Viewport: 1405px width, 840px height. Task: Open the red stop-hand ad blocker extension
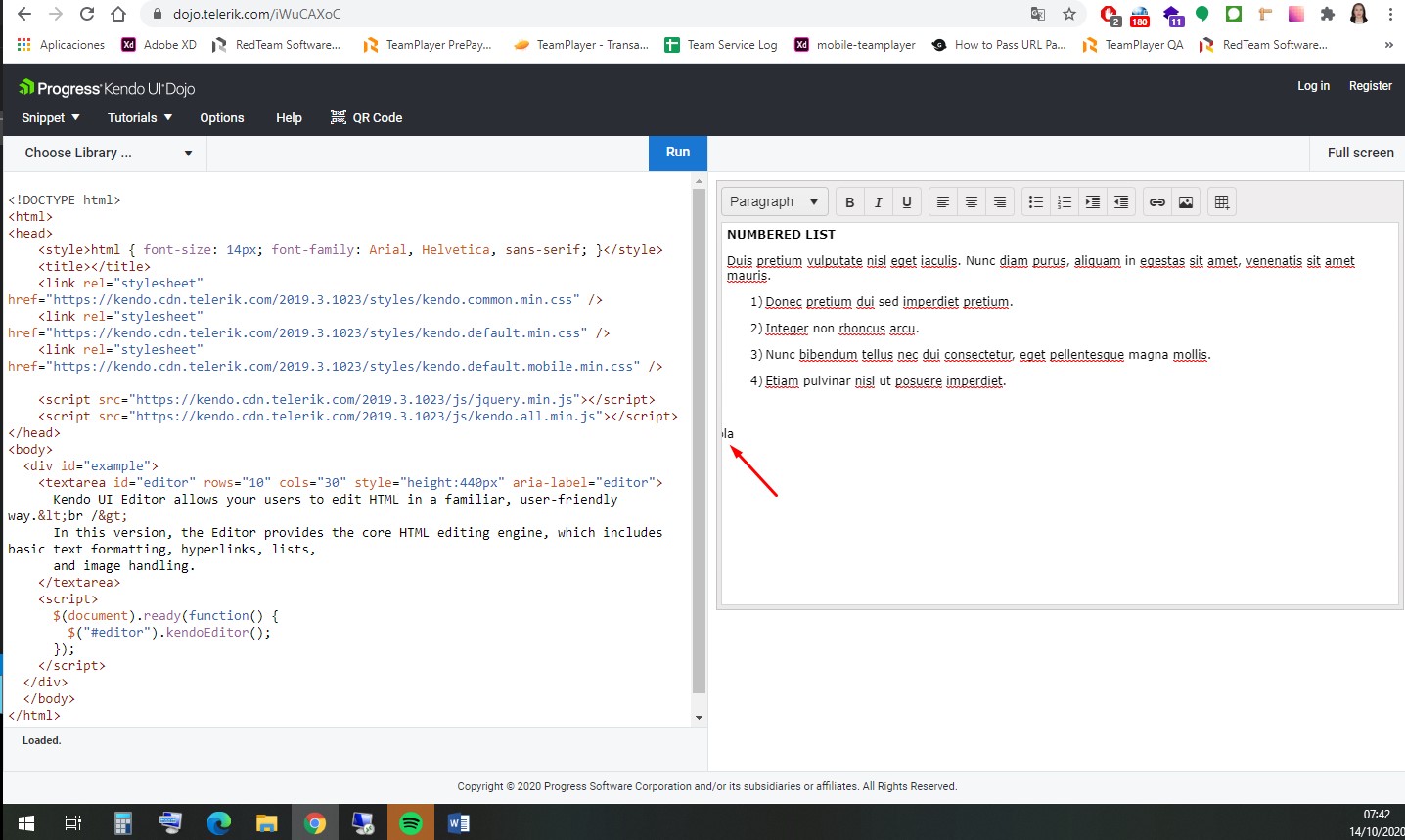point(1110,14)
